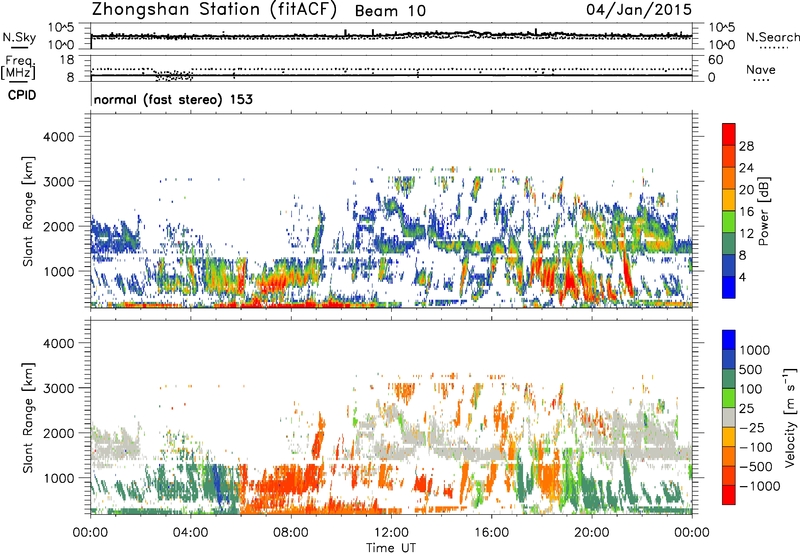Click the 'Zhongshan Station (fitACF)' title
Viewport: 800px width, 554px height.
214,10
